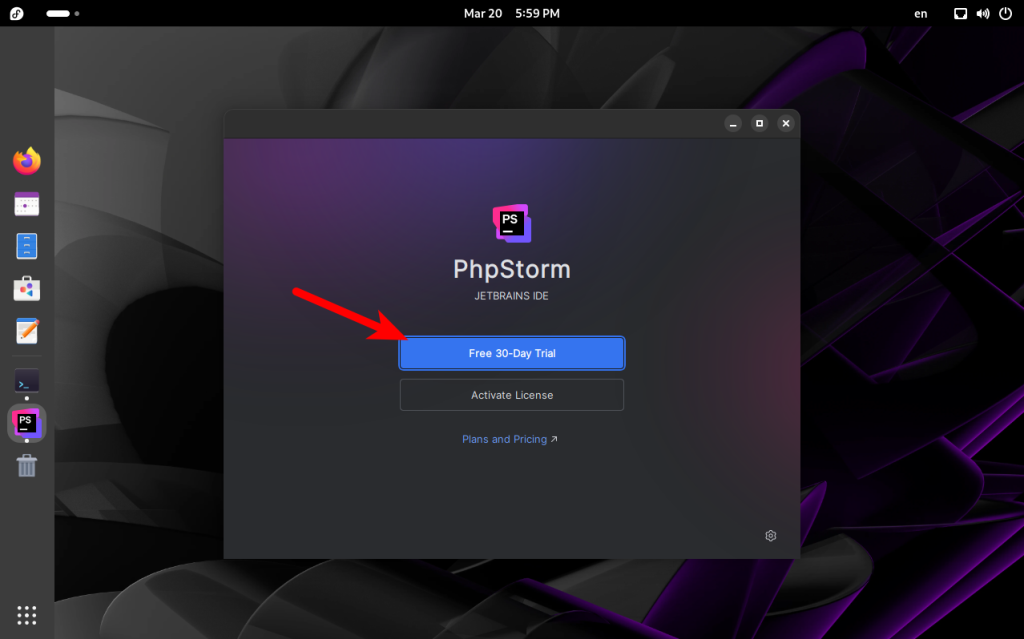
Task: Maximize the PhpStorm dialog window
Action: [x=760, y=123]
